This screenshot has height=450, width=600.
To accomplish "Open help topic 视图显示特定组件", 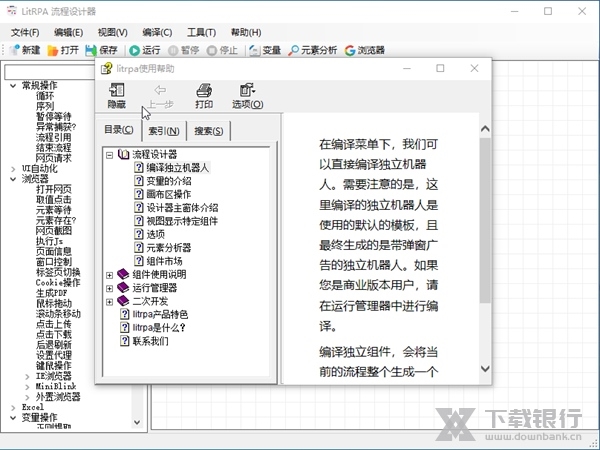I will point(182,221).
